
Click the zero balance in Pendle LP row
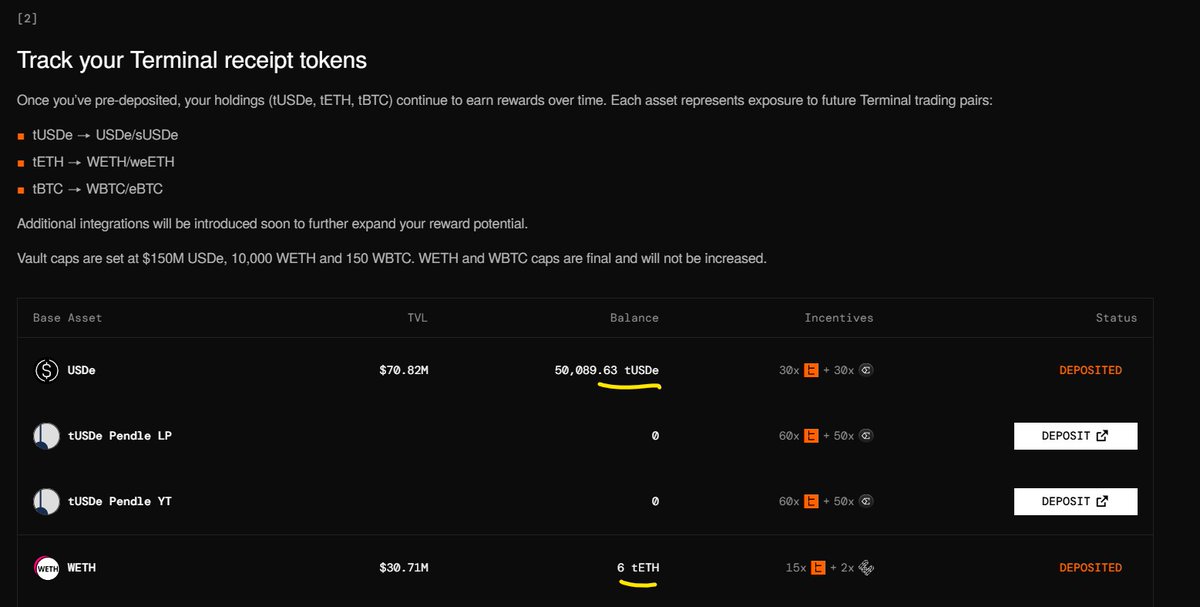[x=655, y=436]
